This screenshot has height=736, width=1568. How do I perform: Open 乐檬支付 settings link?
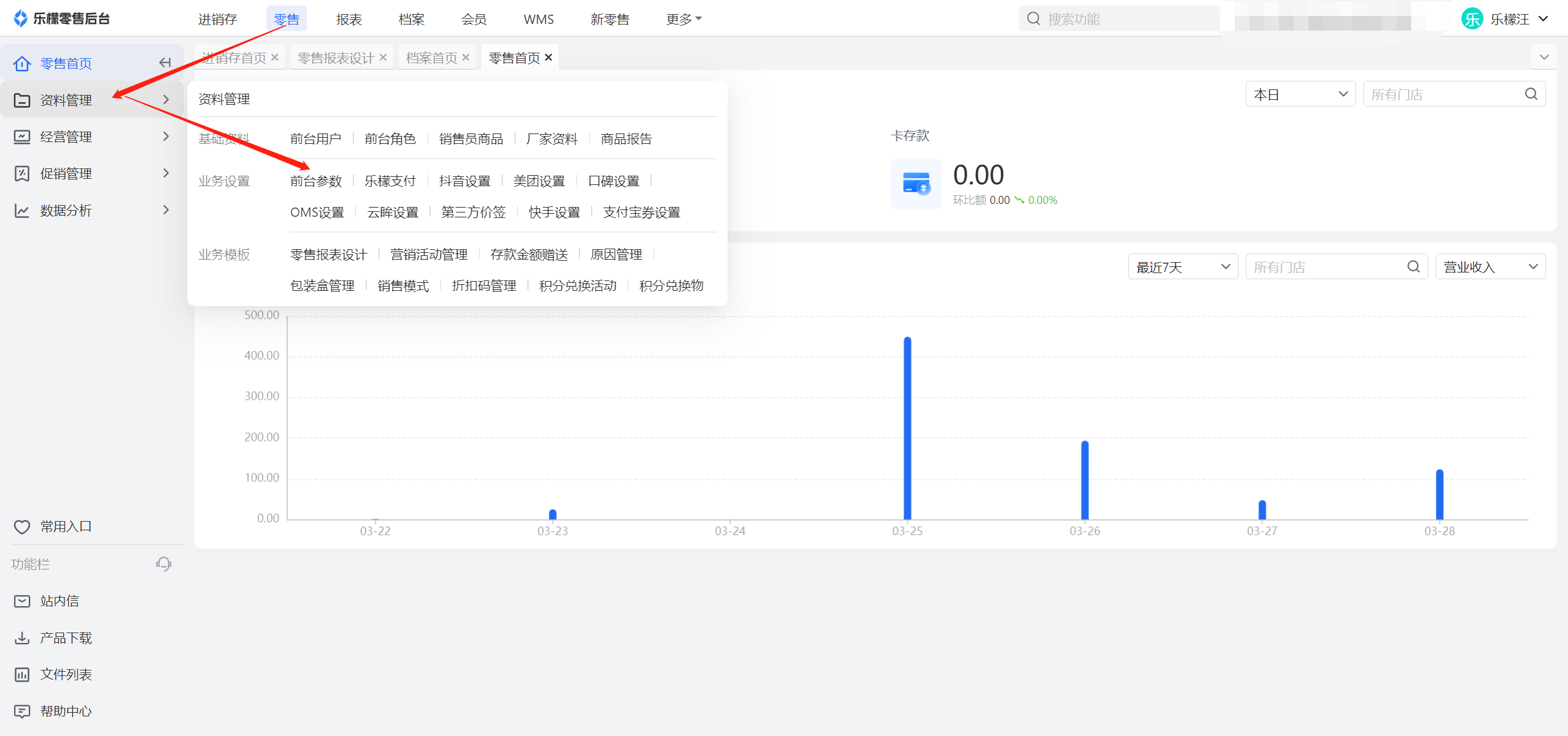[x=390, y=181]
